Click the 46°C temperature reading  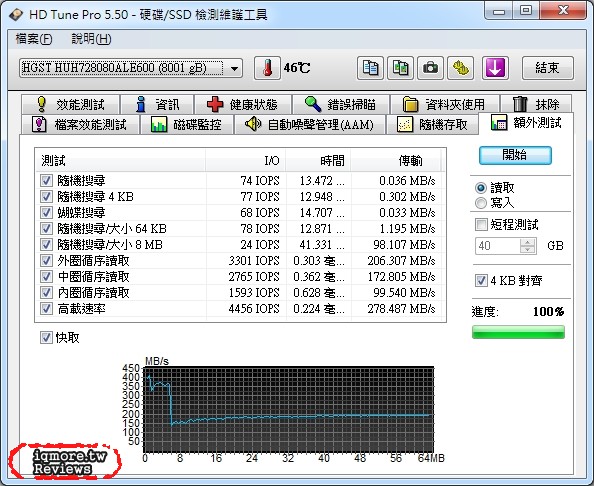click(297, 68)
